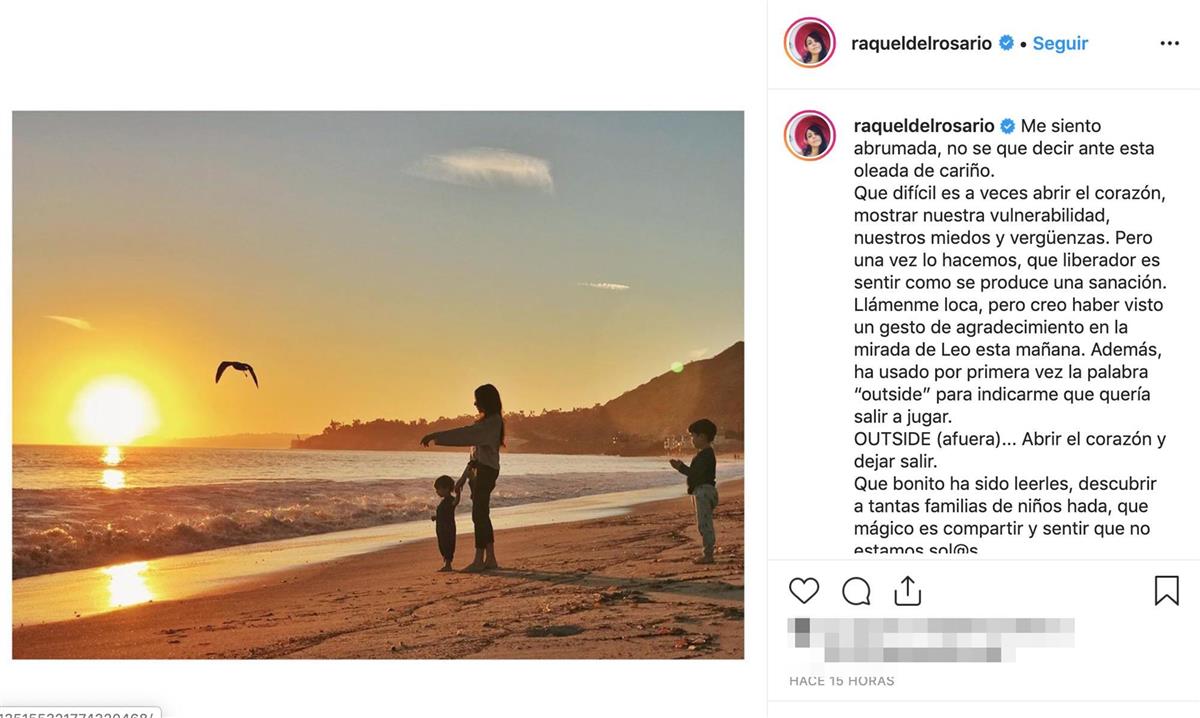Click the share (paper plane) icon
Viewport: 1200px width, 718px height.
click(x=907, y=590)
